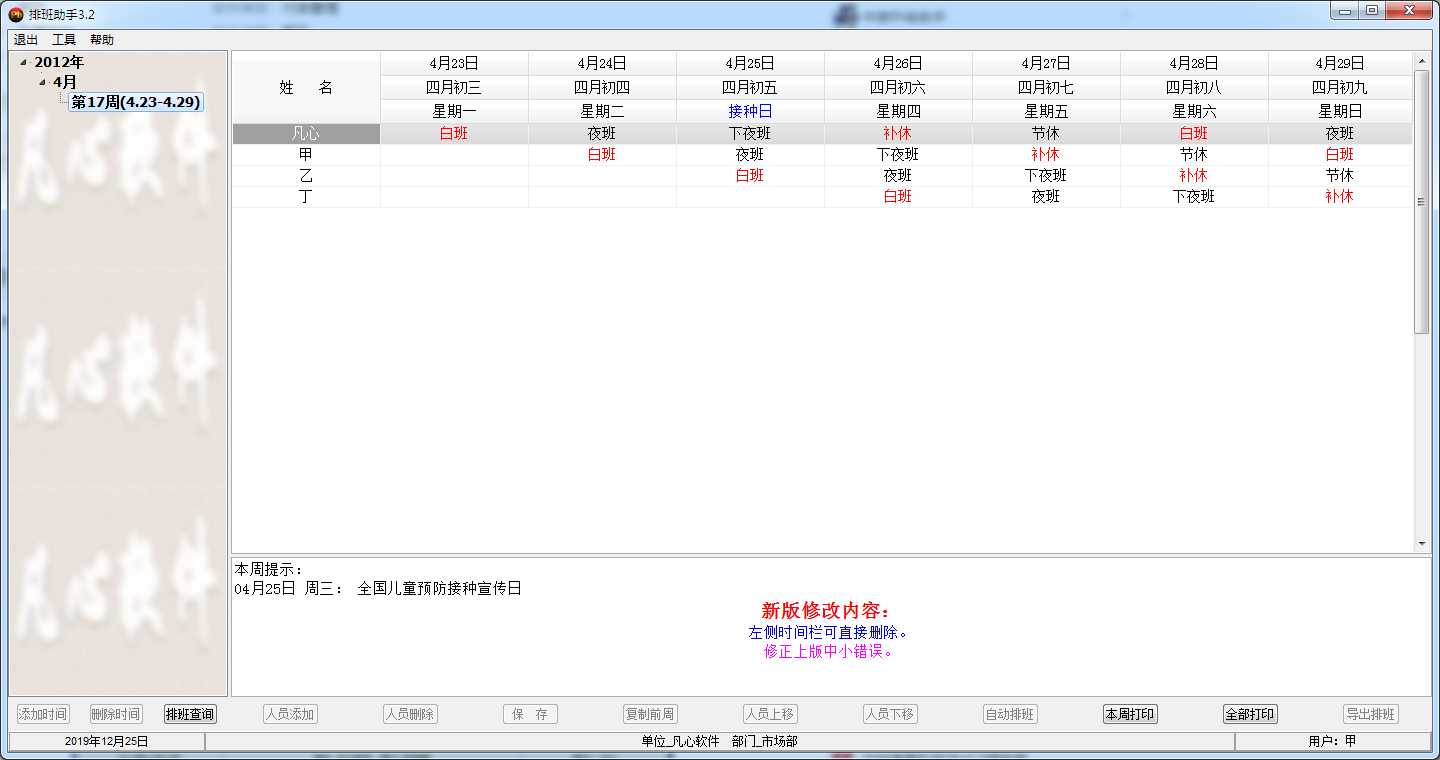Select 凡心's 夜班 cell on 4月24日
Image resolution: width=1440 pixels, height=760 pixels.
tap(602, 133)
